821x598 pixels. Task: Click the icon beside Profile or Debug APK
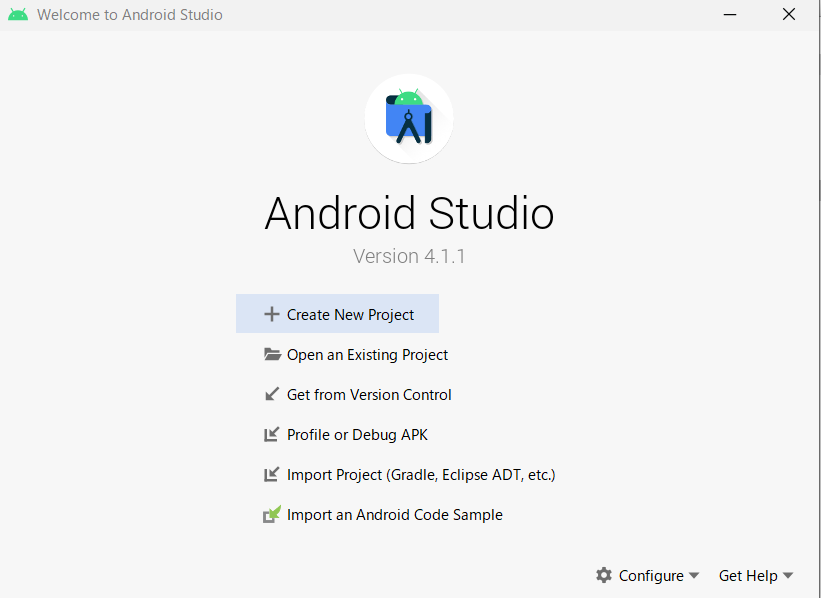point(272,434)
